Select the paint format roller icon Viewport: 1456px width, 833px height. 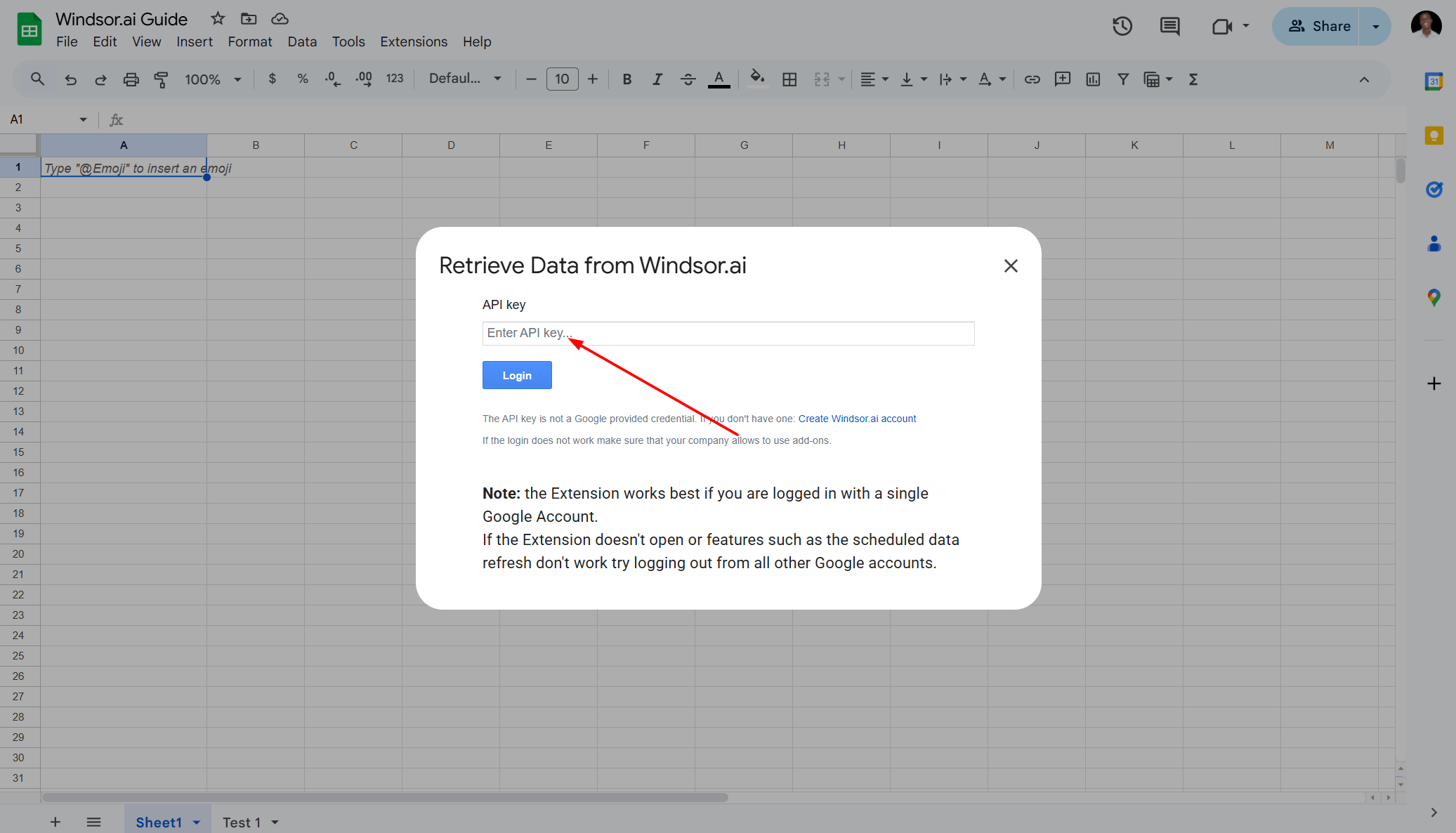(161, 79)
